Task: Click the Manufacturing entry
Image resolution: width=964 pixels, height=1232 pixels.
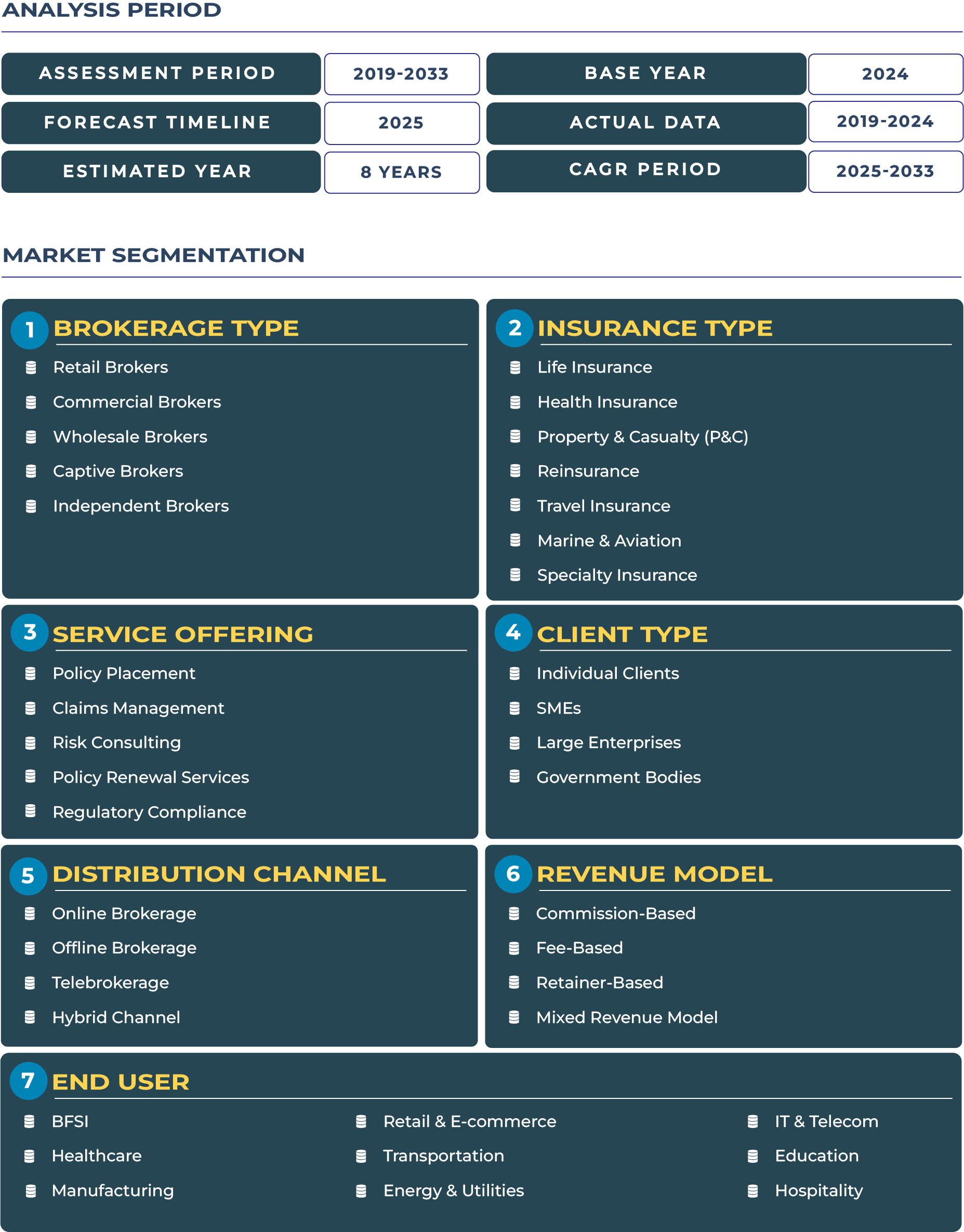Action: (x=113, y=1191)
